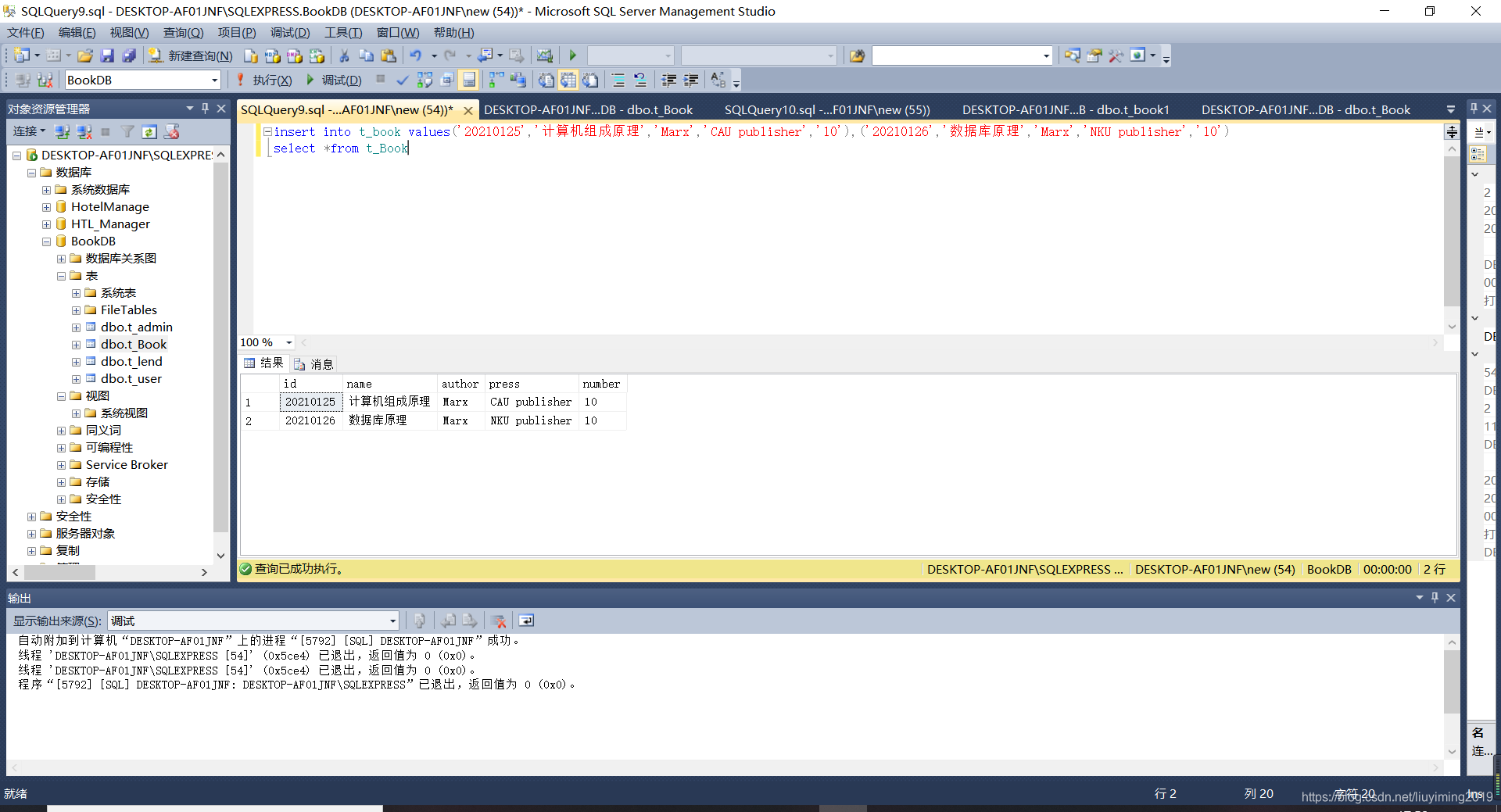The image size is (1501, 812).
Task: Open 显示输出来源 调试 dropdown
Action: [392, 621]
